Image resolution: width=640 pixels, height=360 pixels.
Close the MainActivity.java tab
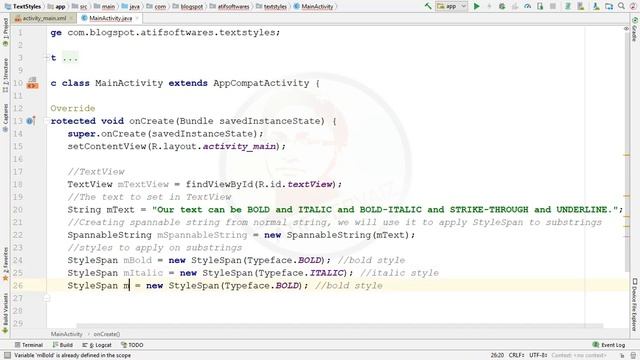tap(137, 18)
